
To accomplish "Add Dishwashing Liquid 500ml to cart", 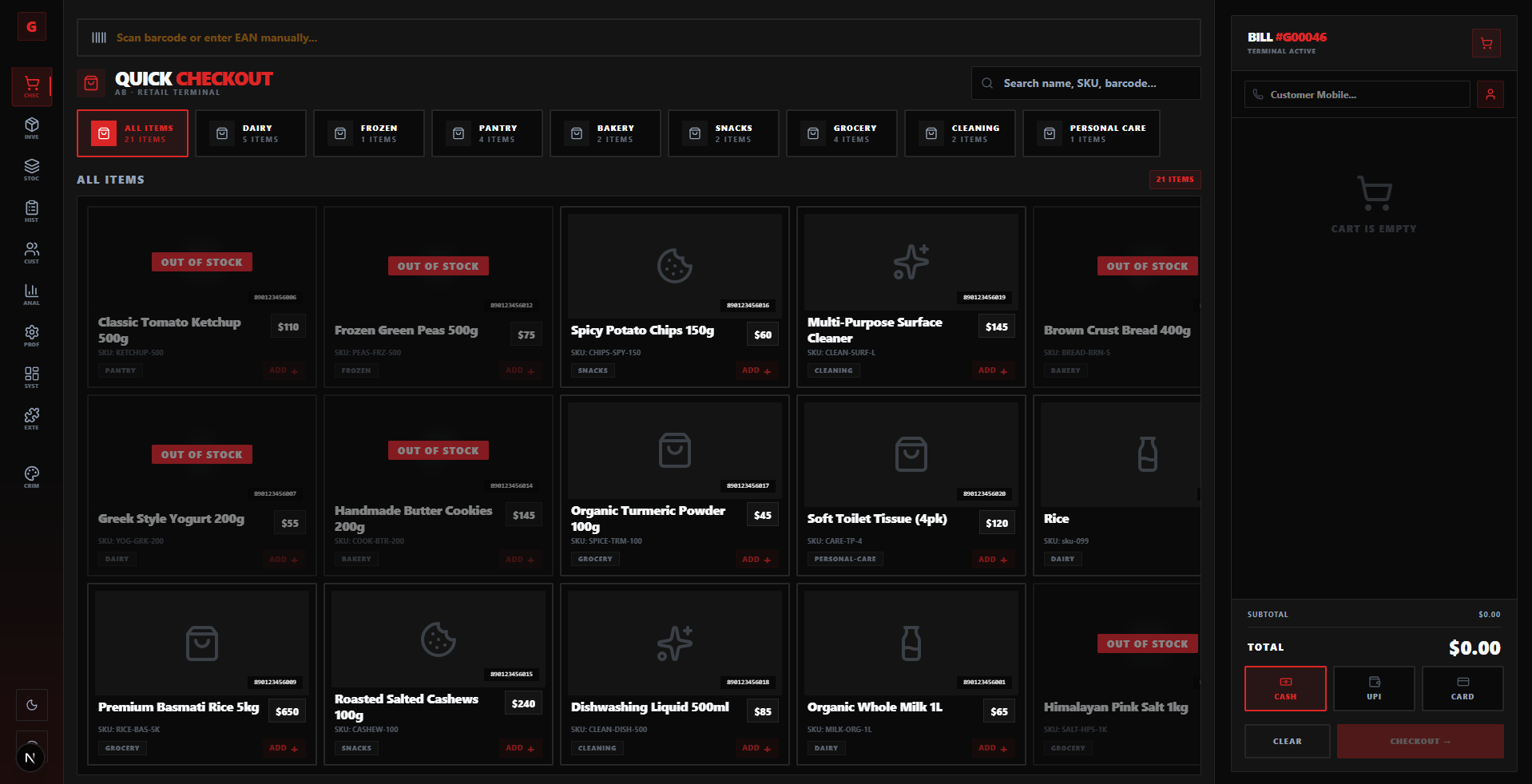I will 756,748.
